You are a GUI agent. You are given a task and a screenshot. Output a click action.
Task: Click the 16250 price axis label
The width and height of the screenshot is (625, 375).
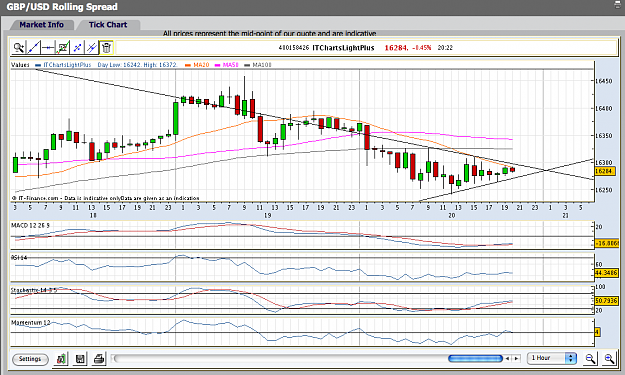603,190
